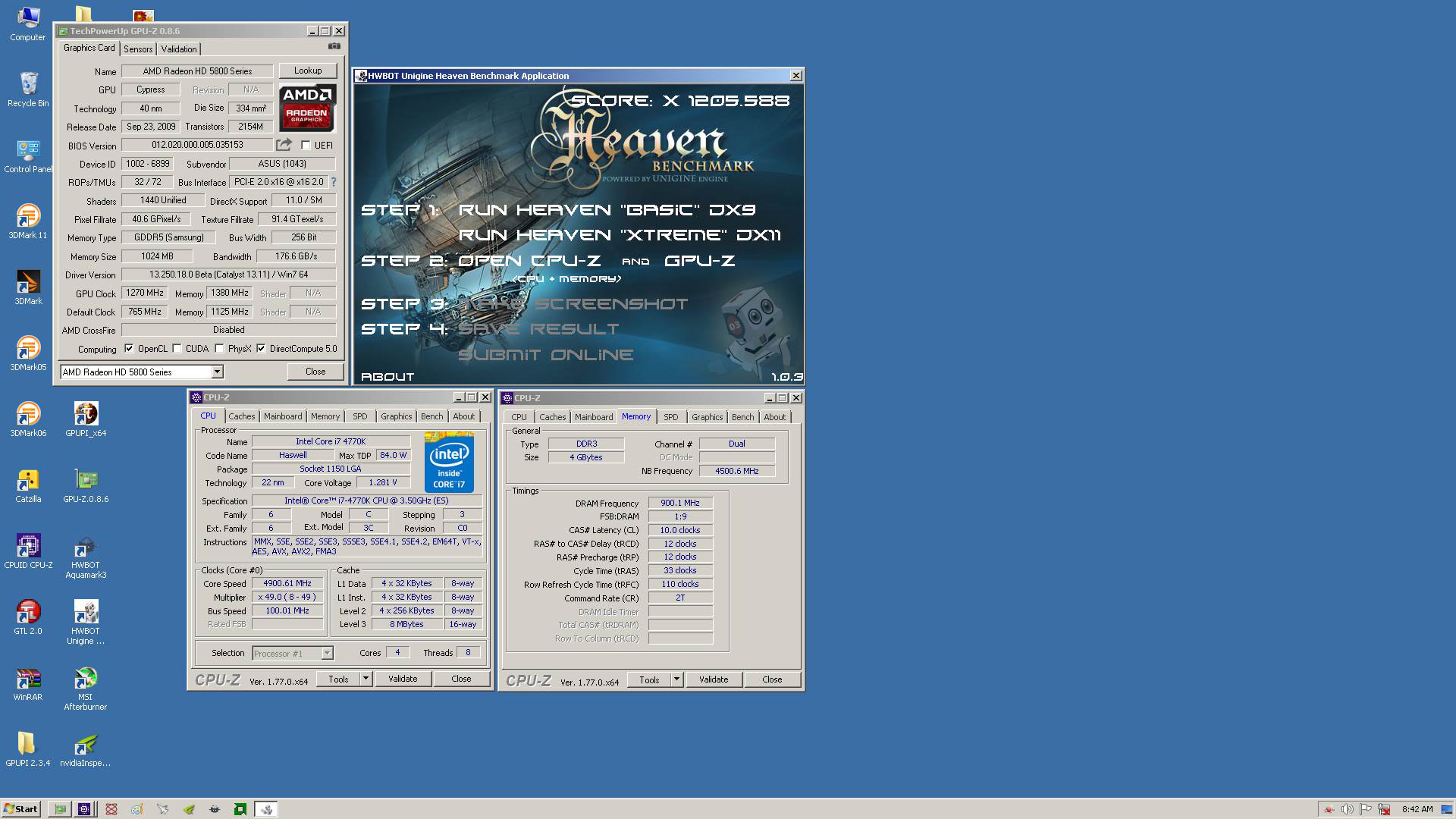Image resolution: width=1456 pixels, height=819 pixels.
Task: Click GPU Clock value 1270 MHz
Action: click(145, 293)
